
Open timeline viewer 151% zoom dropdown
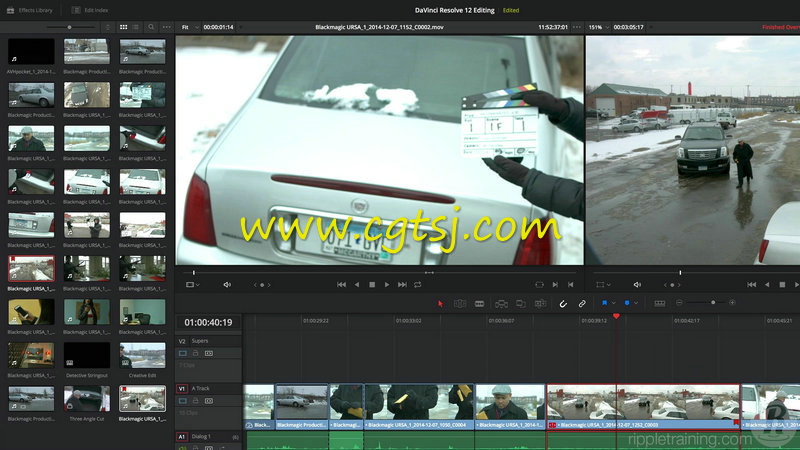pyautogui.click(x=599, y=27)
